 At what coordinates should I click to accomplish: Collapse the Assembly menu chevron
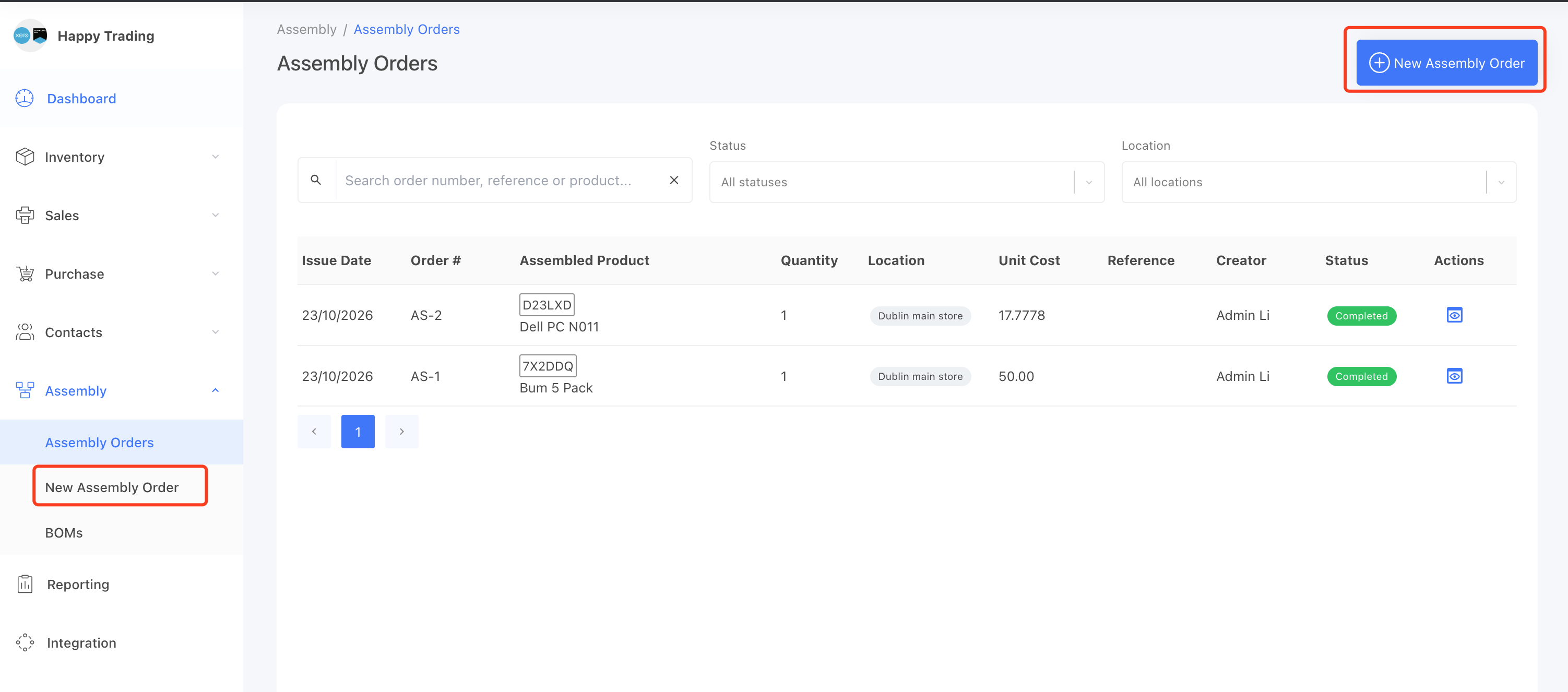pyautogui.click(x=215, y=391)
